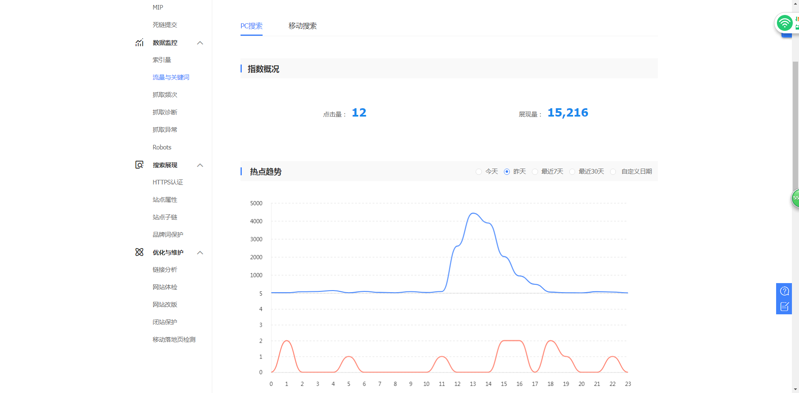Viewport: 799px width, 393px height.
Task: Collapse the 优化与维护 section chevron
Action: point(200,252)
